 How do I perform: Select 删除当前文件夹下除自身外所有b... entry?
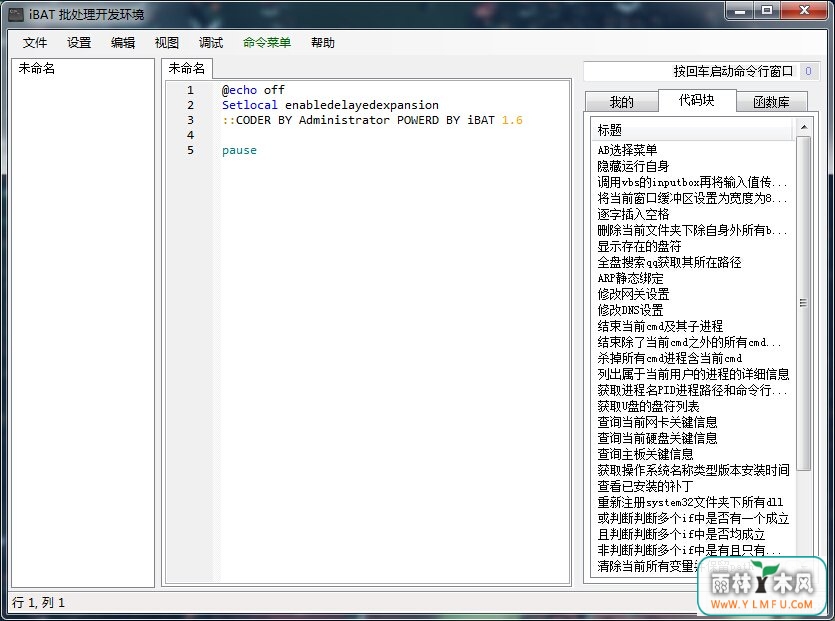tap(692, 230)
